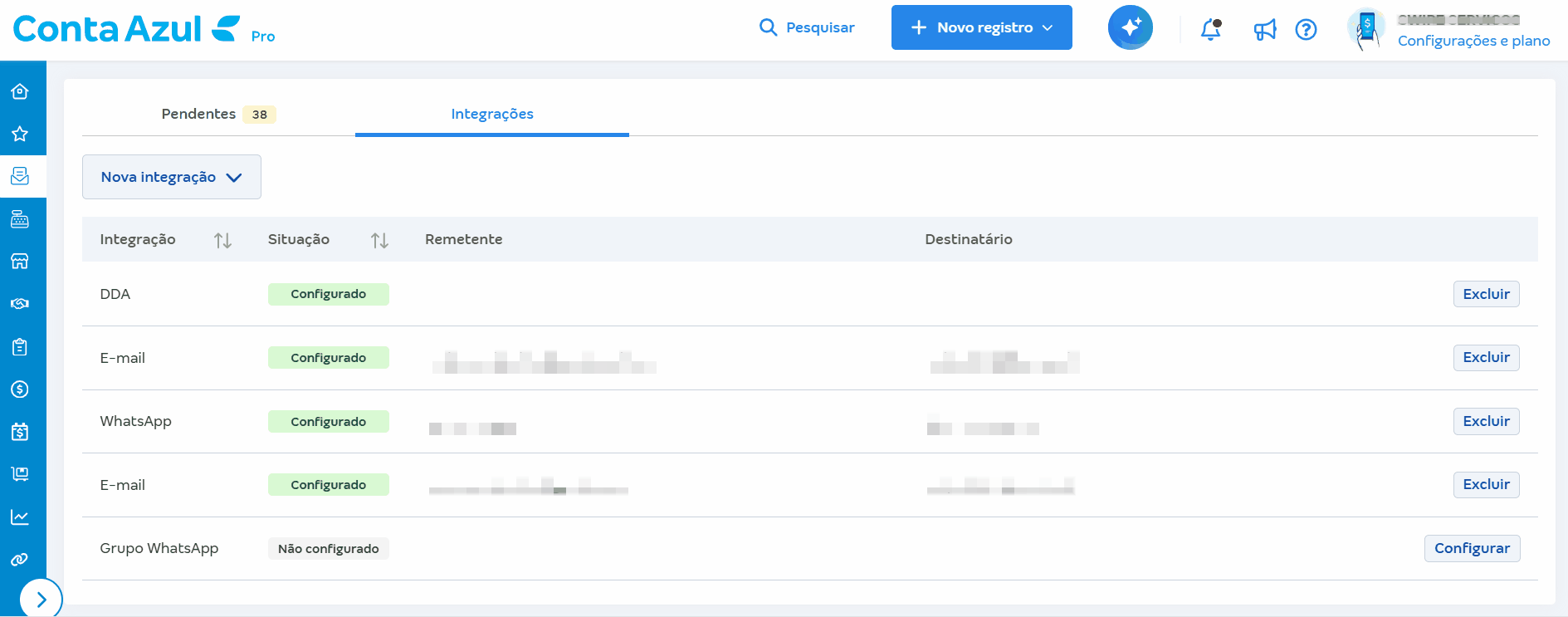Open the Novo registro dropdown
Image resolution: width=1568 pixels, height=617 pixels.
[x=982, y=27]
